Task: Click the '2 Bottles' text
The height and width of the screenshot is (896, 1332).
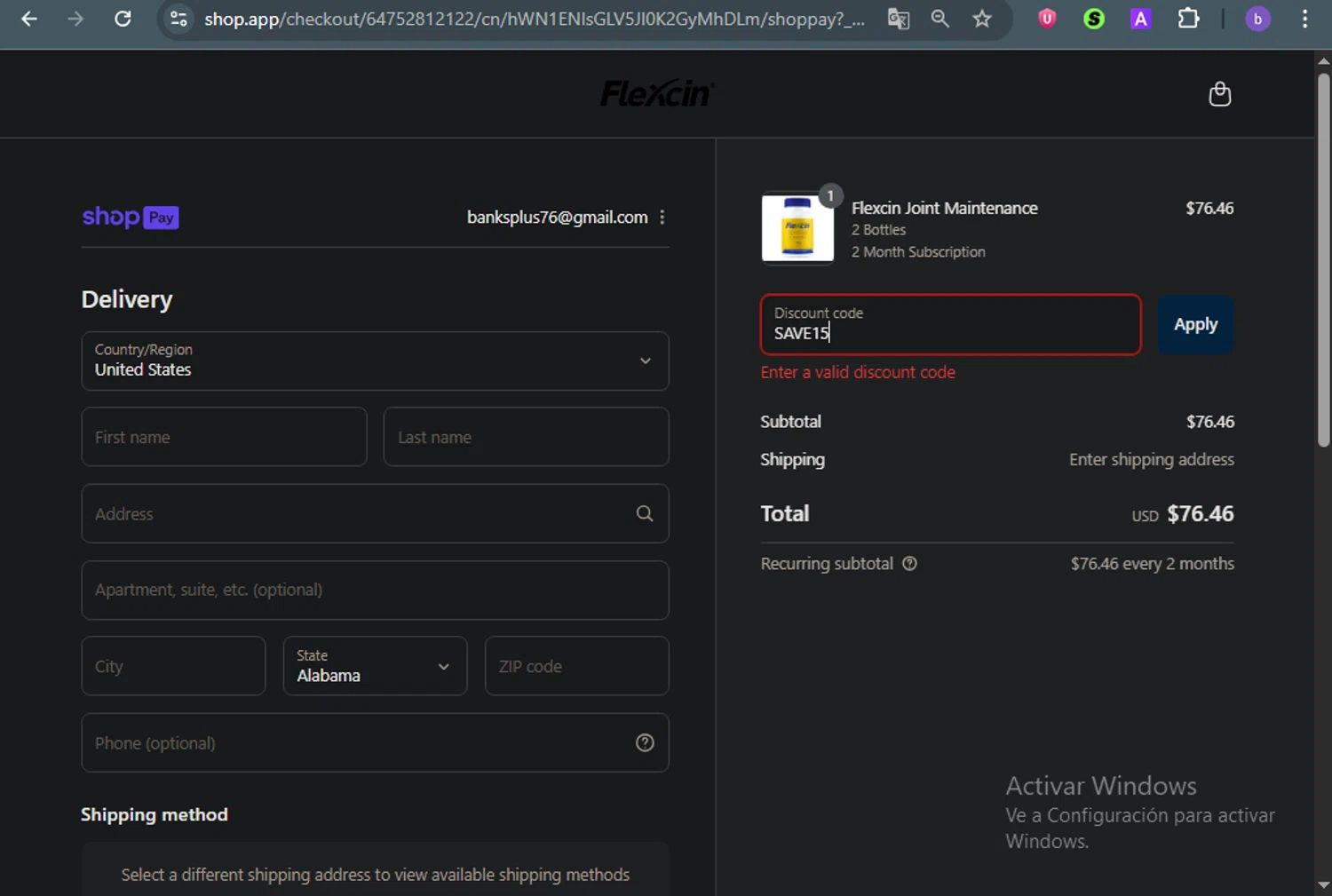Action: tap(879, 230)
